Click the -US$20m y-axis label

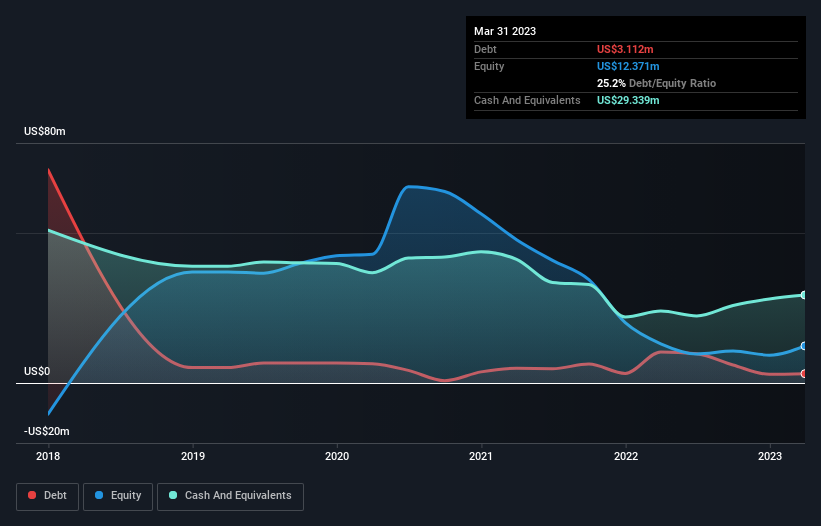[47, 431]
